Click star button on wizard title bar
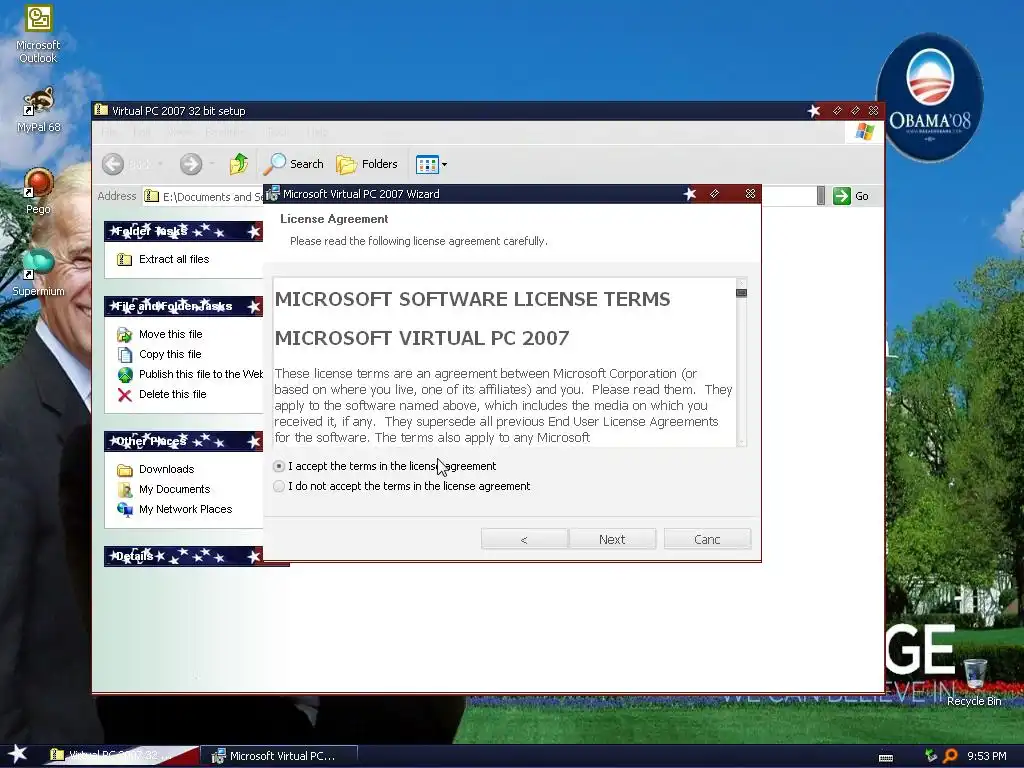Viewport: 1024px width, 768px height. [690, 194]
